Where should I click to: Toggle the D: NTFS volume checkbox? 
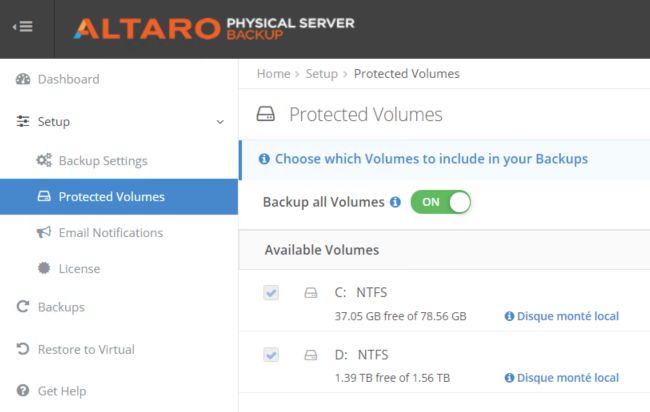tap(271, 355)
